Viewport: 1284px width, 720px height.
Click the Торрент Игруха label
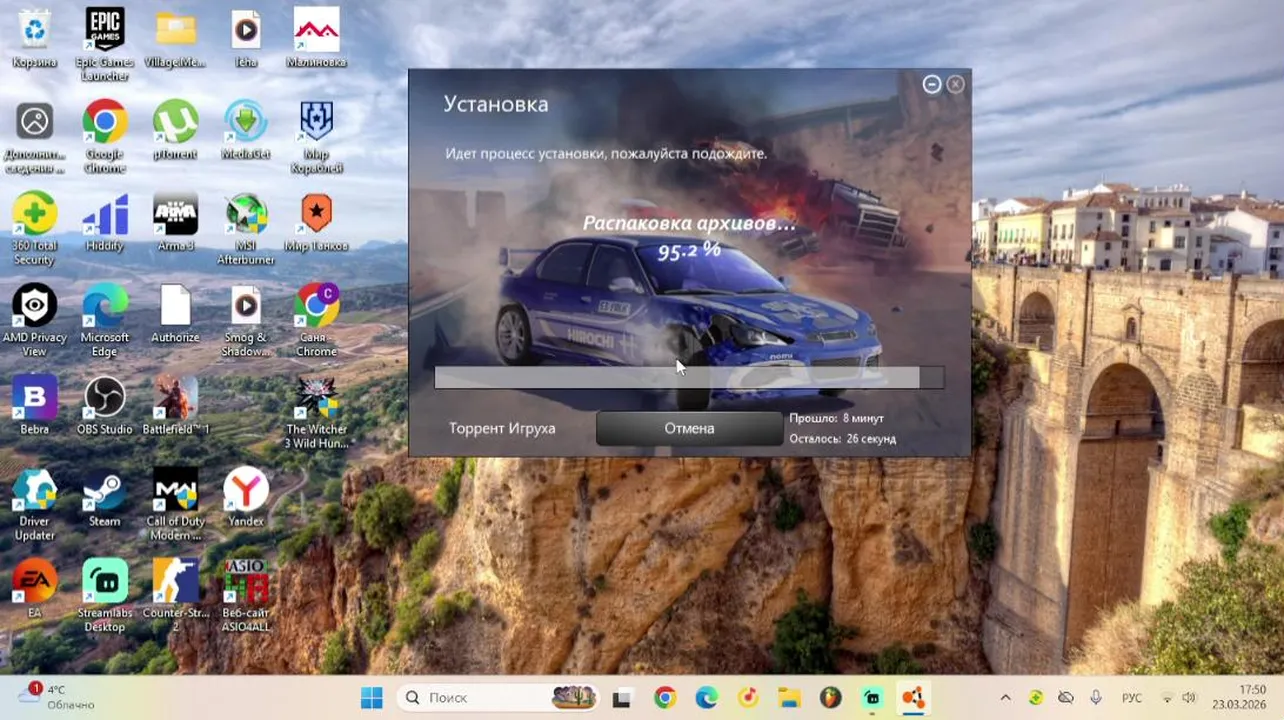pyautogui.click(x=502, y=428)
